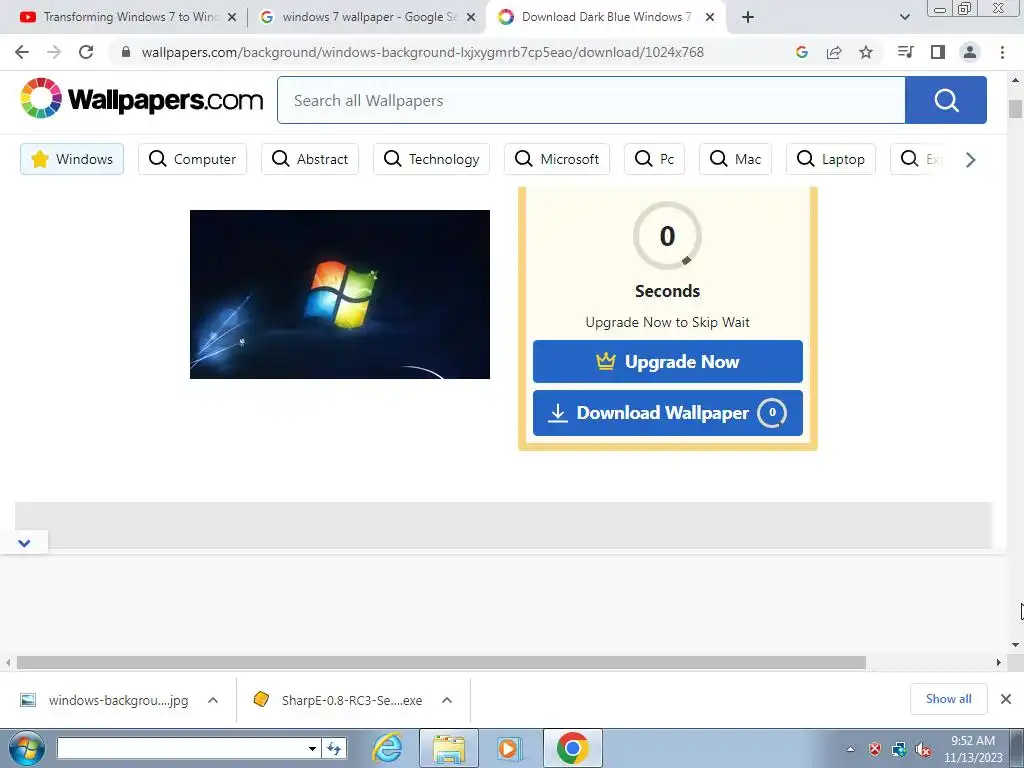The width and height of the screenshot is (1024, 768).
Task: Click the Google icon in the address bar
Action: point(802,52)
